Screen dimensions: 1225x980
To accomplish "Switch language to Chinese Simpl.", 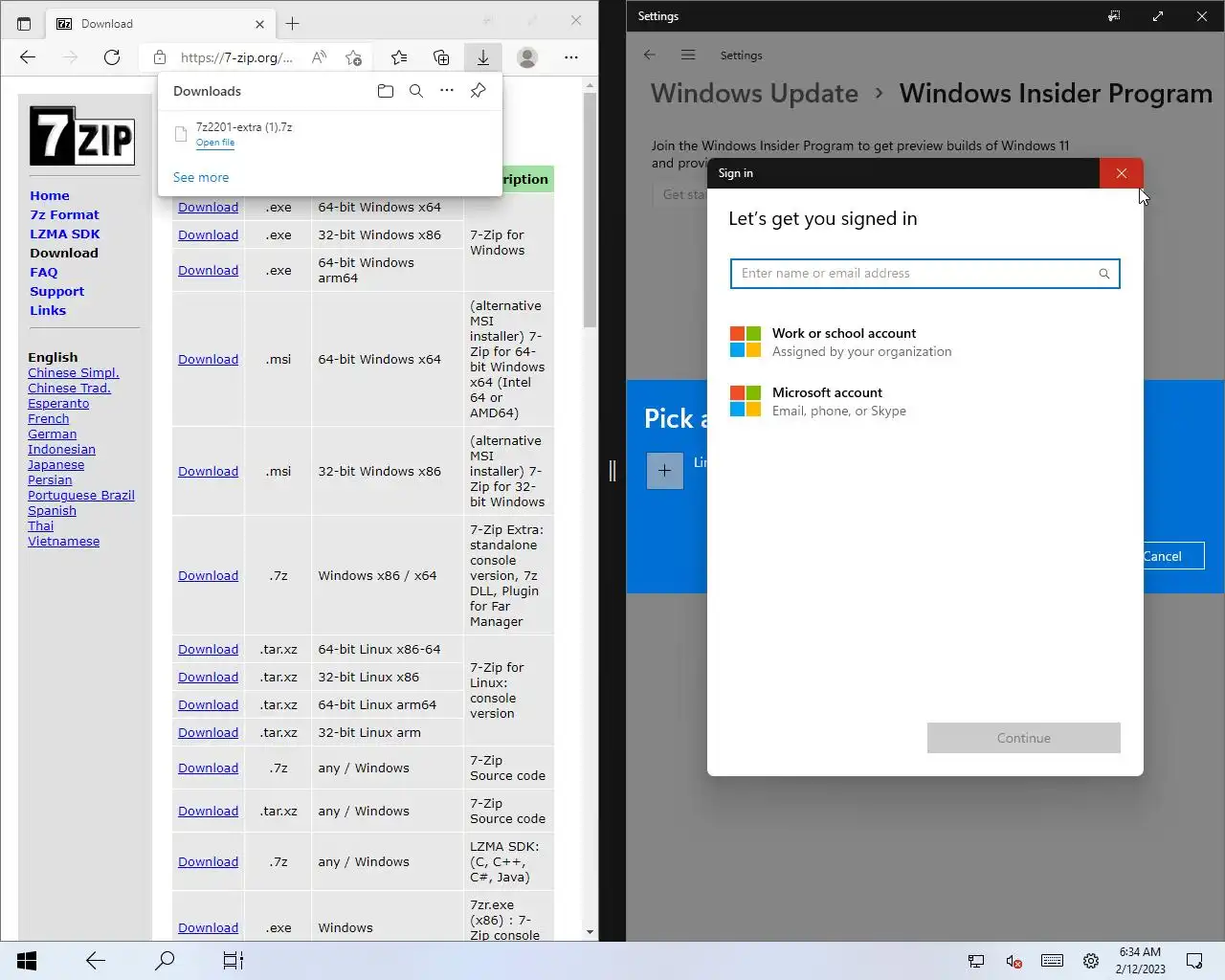I will 74,372.
